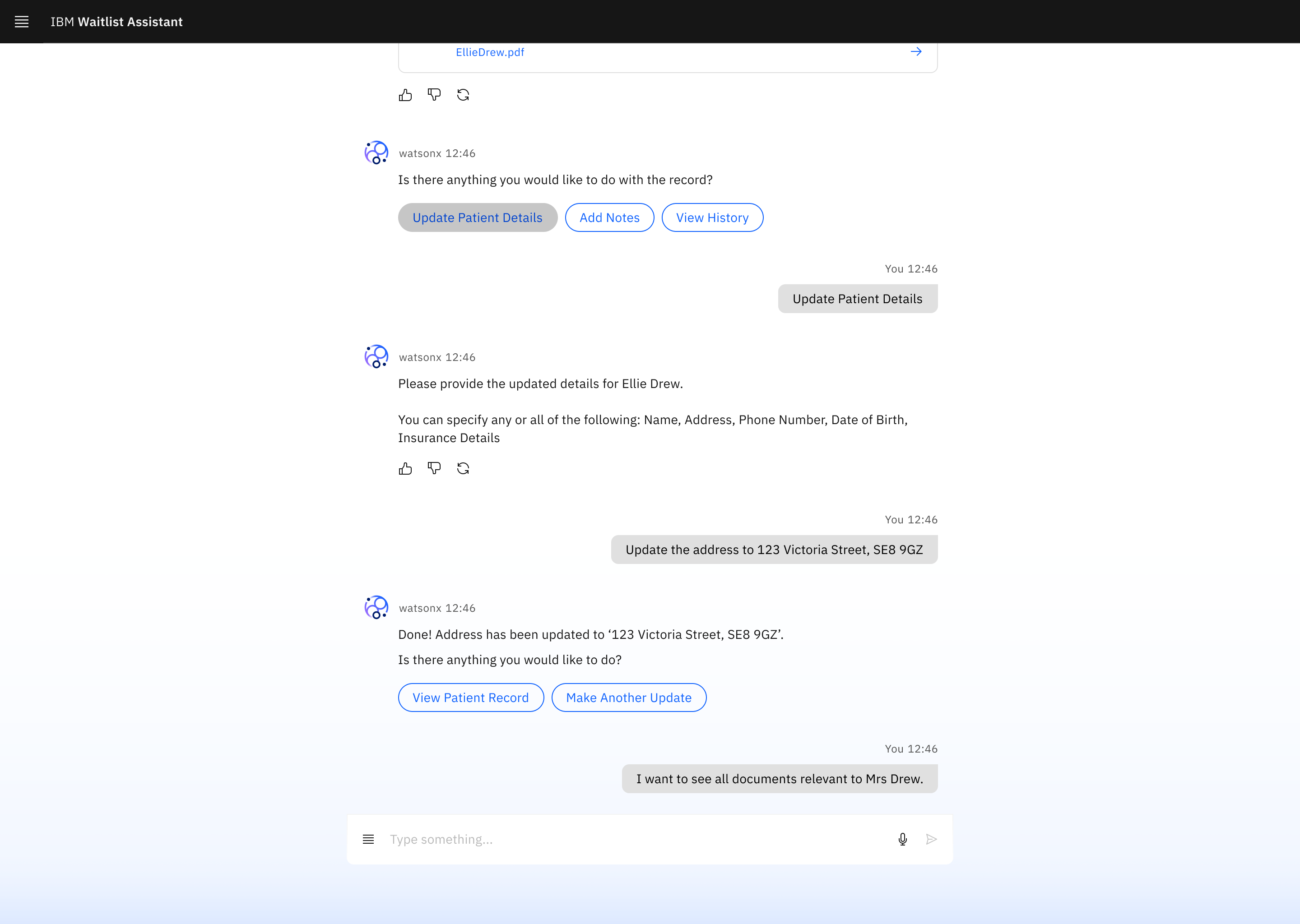Click Make Another Update button
Image resolution: width=1300 pixels, height=924 pixels.
point(629,698)
